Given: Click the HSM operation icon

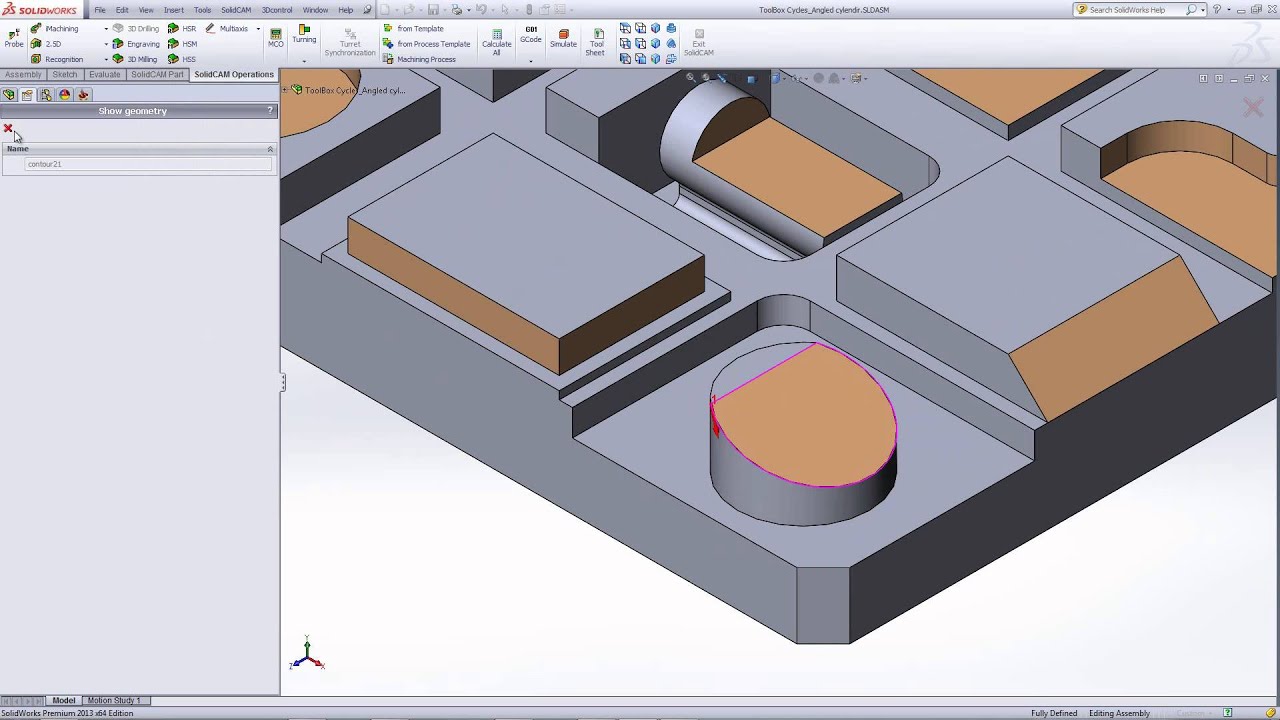Looking at the screenshot, I should click(x=182, y=44).
